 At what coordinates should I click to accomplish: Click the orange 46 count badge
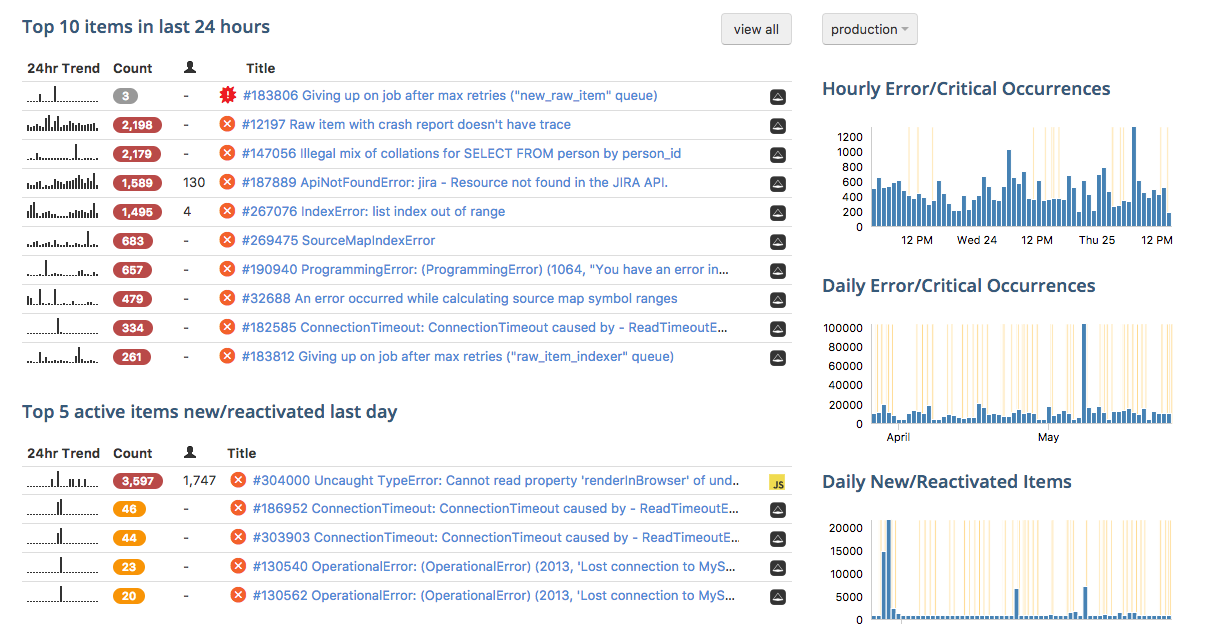[x=130, y=510]
